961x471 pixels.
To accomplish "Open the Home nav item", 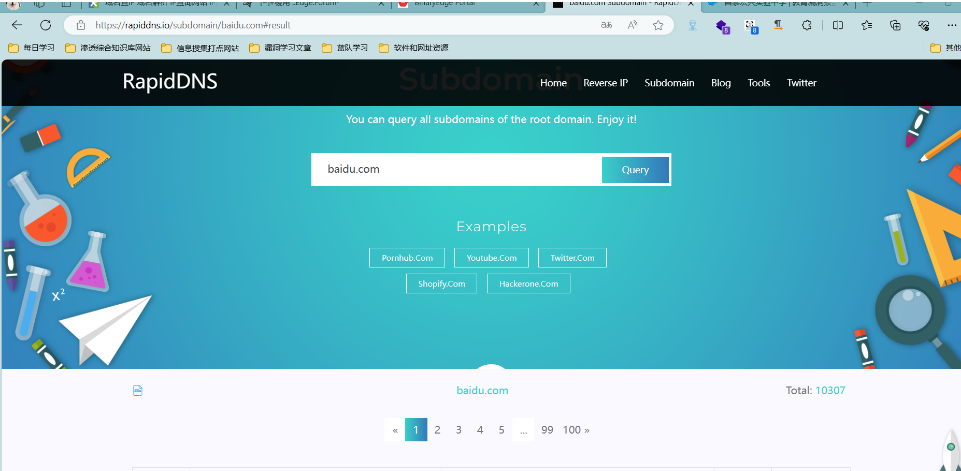I will click(553, 83).
